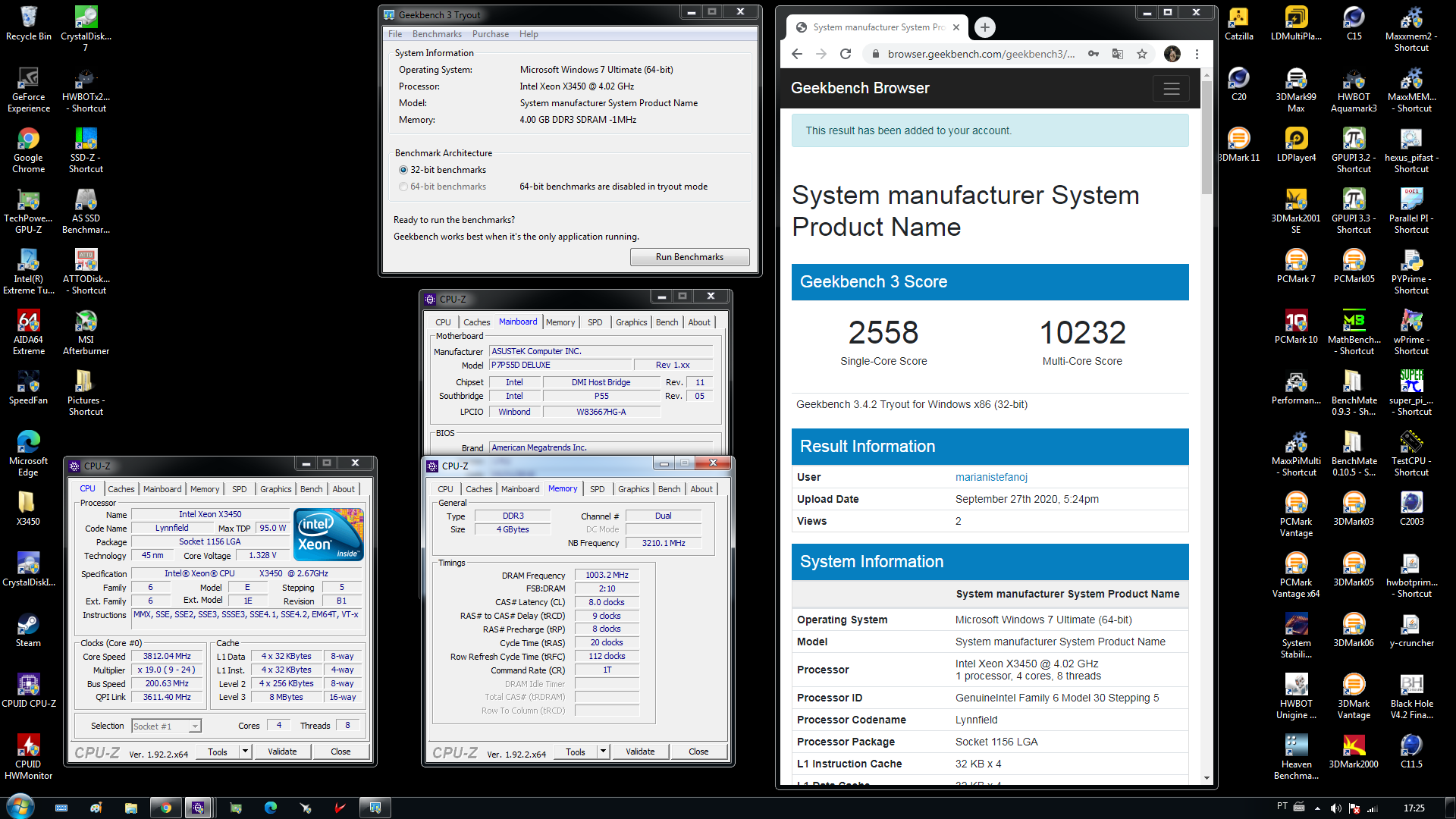Open the Bench tab in CPU-Z Mainboard window
1456x819 pixels.
pos(667,322)
